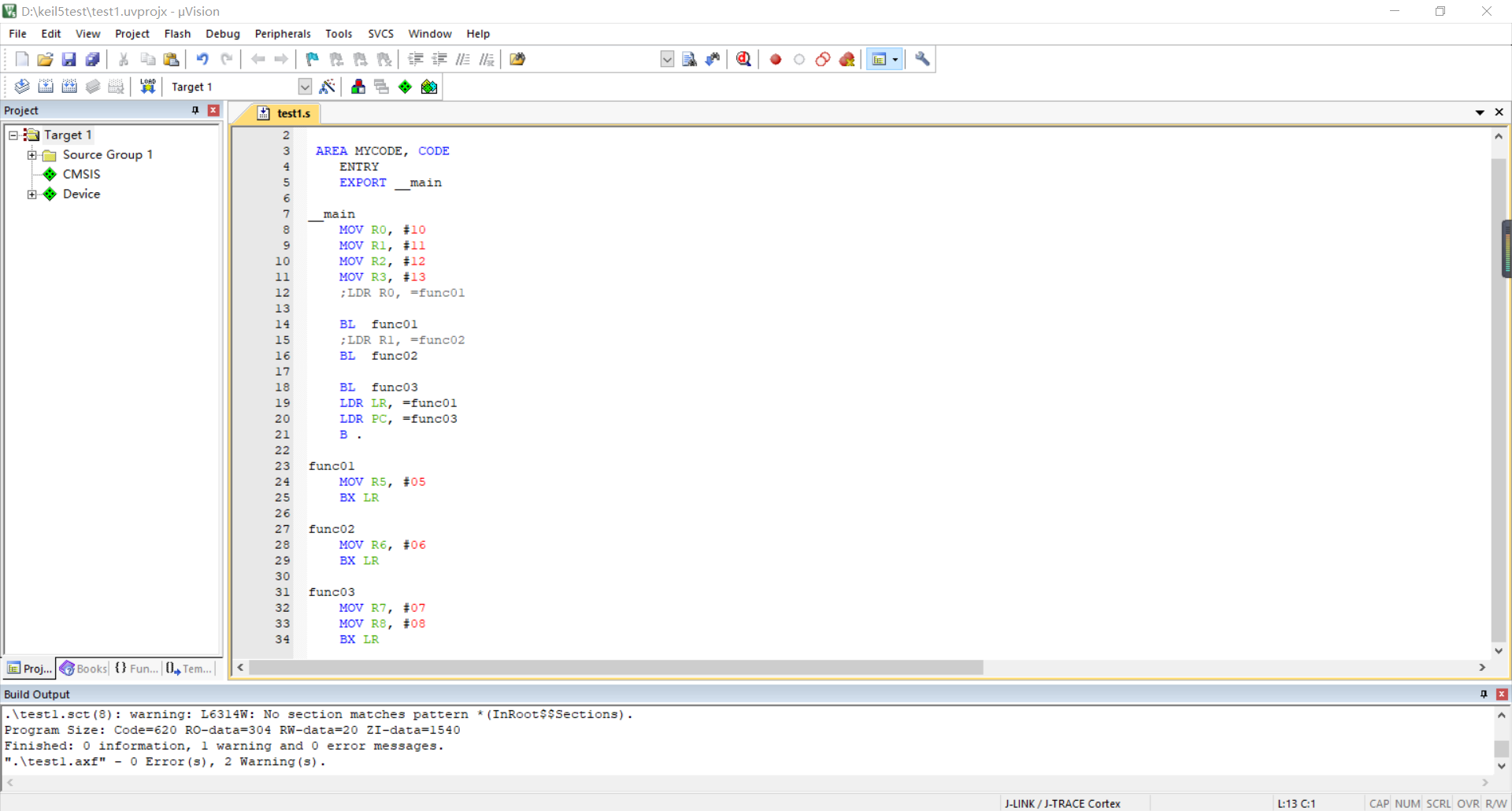
Task: Collapse the Target 1 tree node
Action: point(13,135)
